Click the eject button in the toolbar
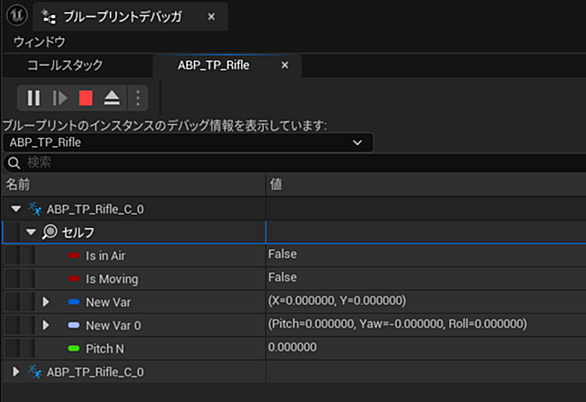 [x=112, y=98]
